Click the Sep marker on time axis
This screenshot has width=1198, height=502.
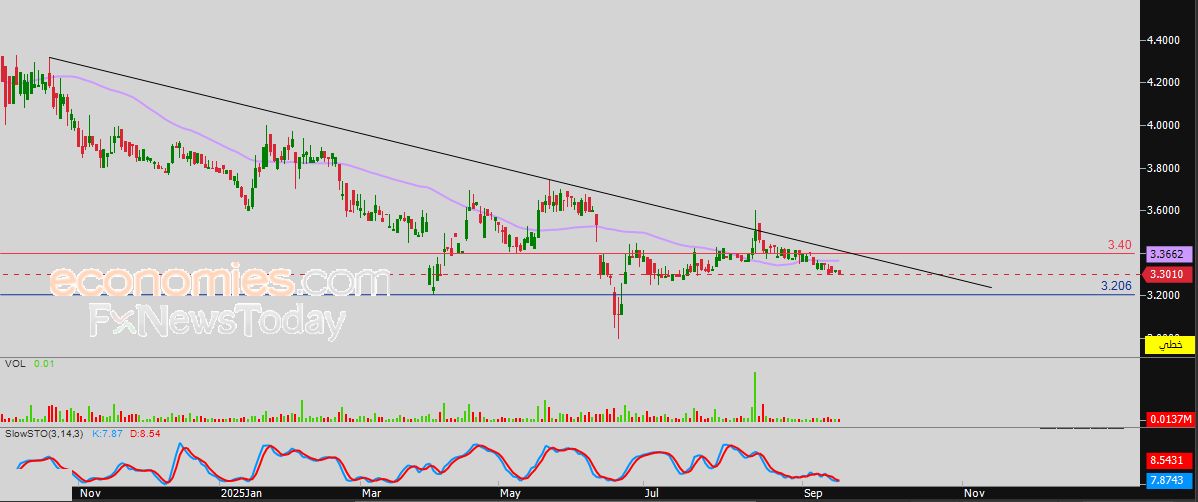tap(811, 493)
